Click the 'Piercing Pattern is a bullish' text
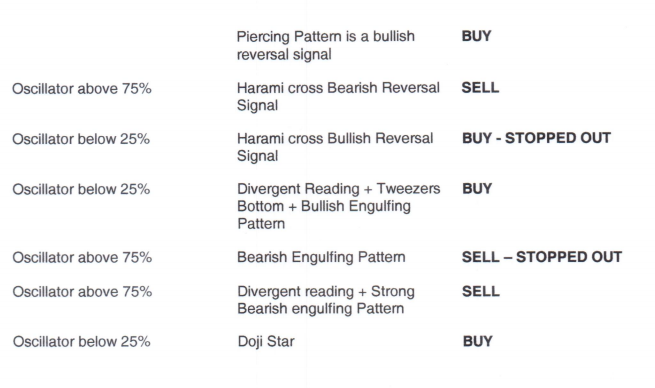 [325, 37]
